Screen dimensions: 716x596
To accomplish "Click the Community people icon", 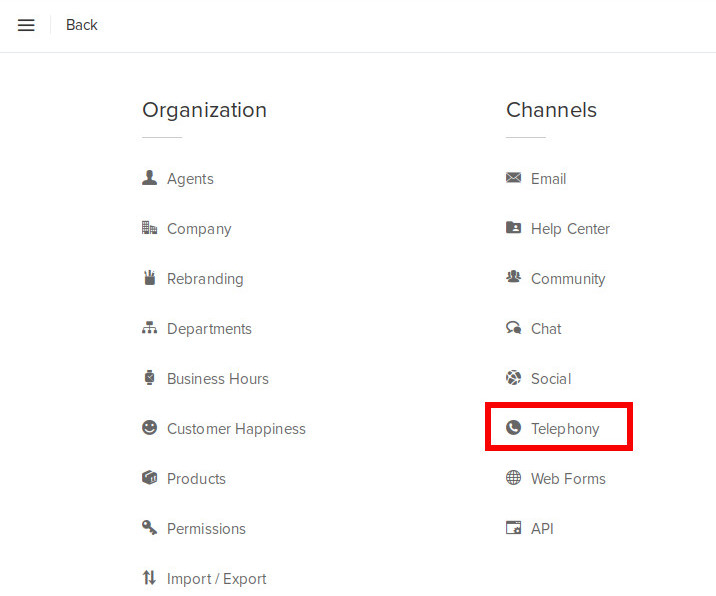I will [514, 278].
